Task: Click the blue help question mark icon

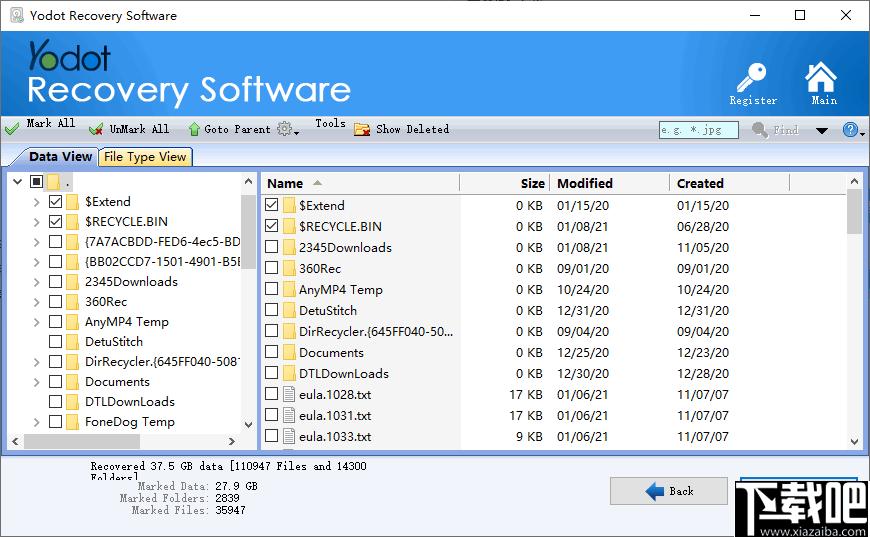Action: 850,130
